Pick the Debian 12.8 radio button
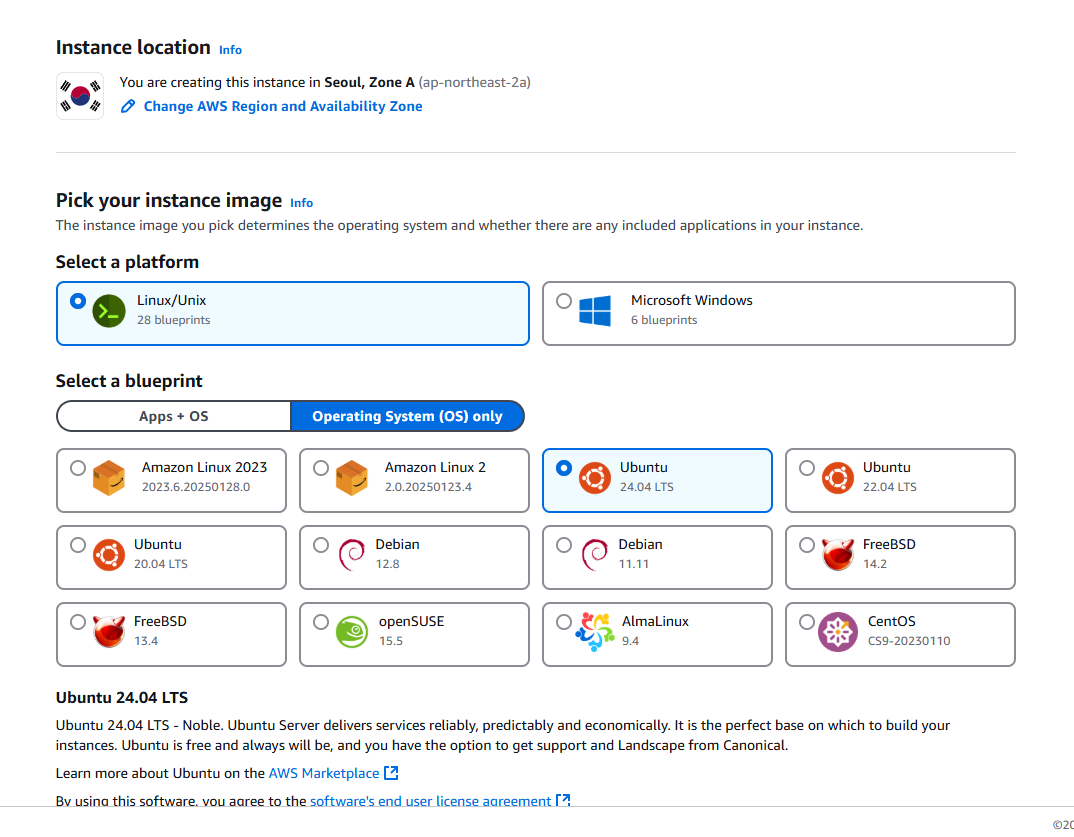1074x837 pixels. (321, 545)
